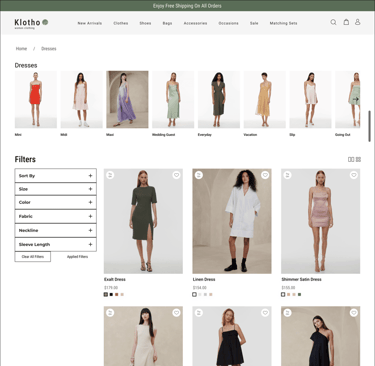Switch to two-column grid view
Screen dimensions: 375x366
pos(351,160)
